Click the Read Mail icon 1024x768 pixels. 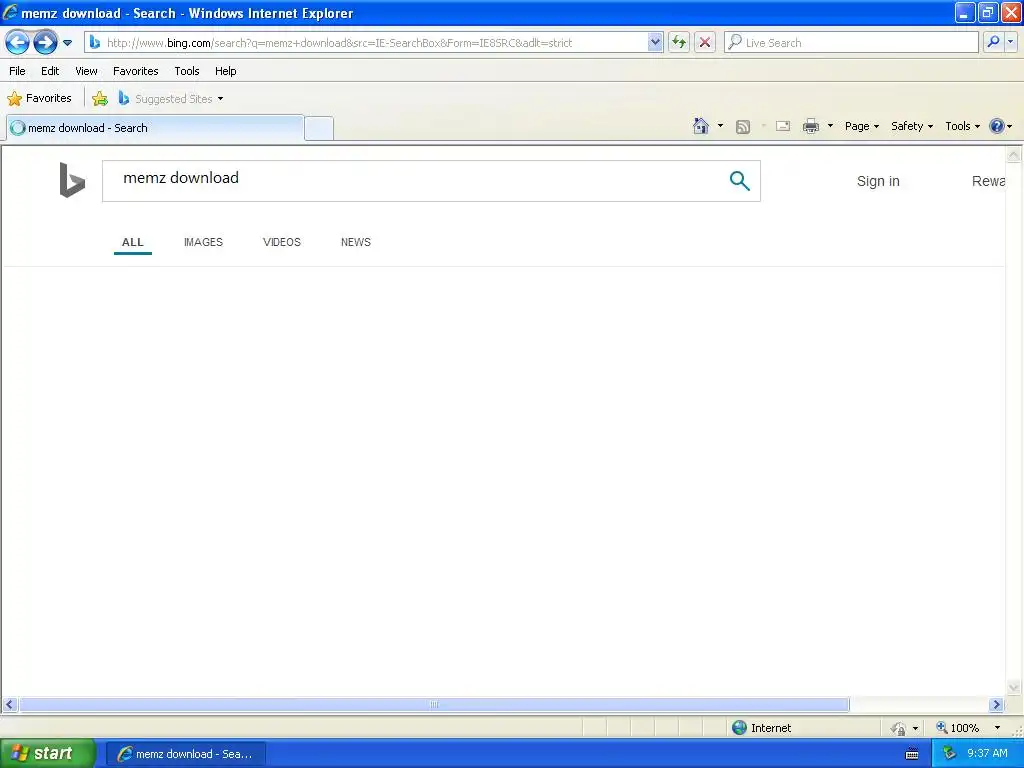click(x=783, y=126)
